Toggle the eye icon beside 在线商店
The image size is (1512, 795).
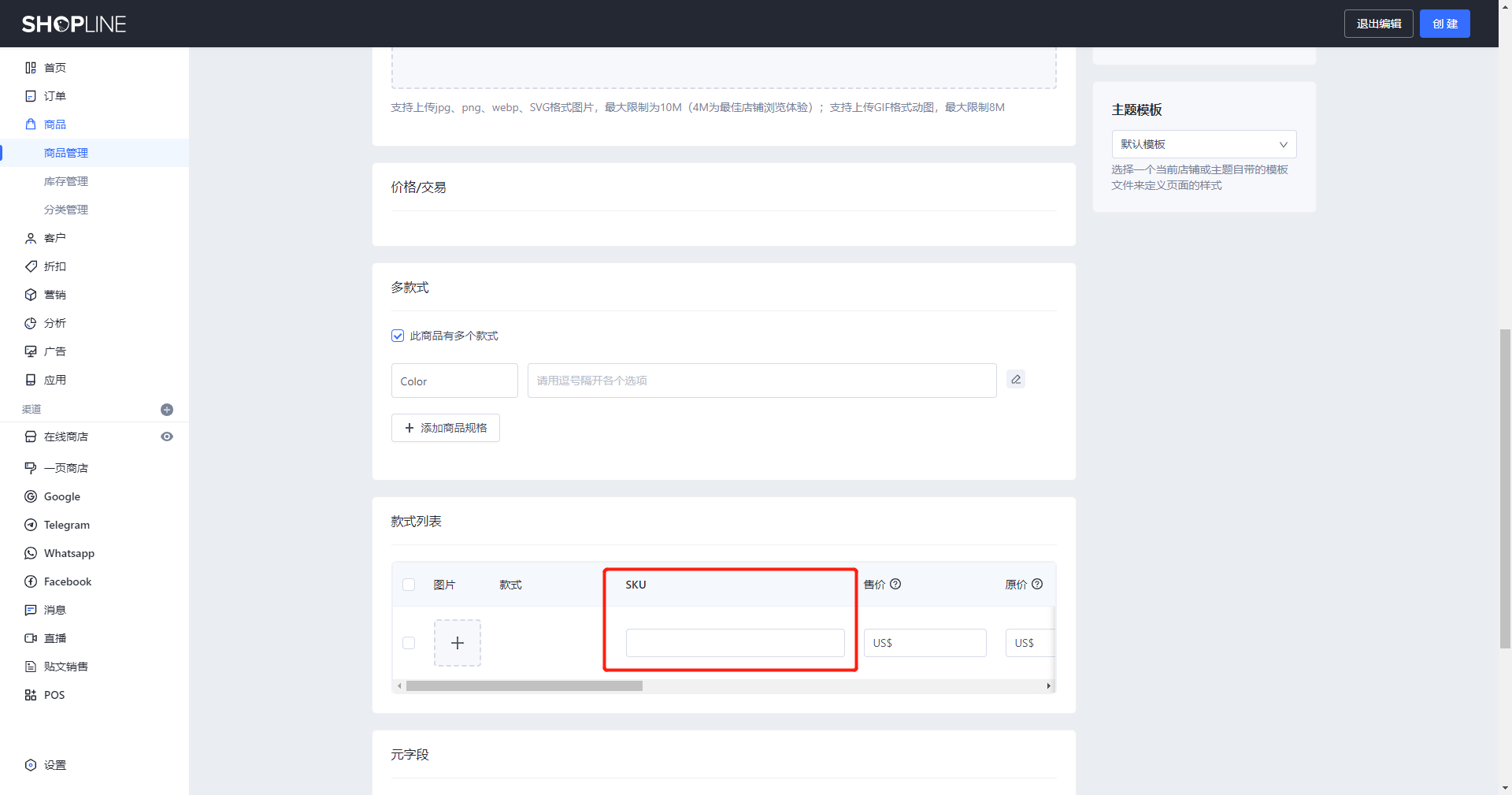[x=167, y=437]
